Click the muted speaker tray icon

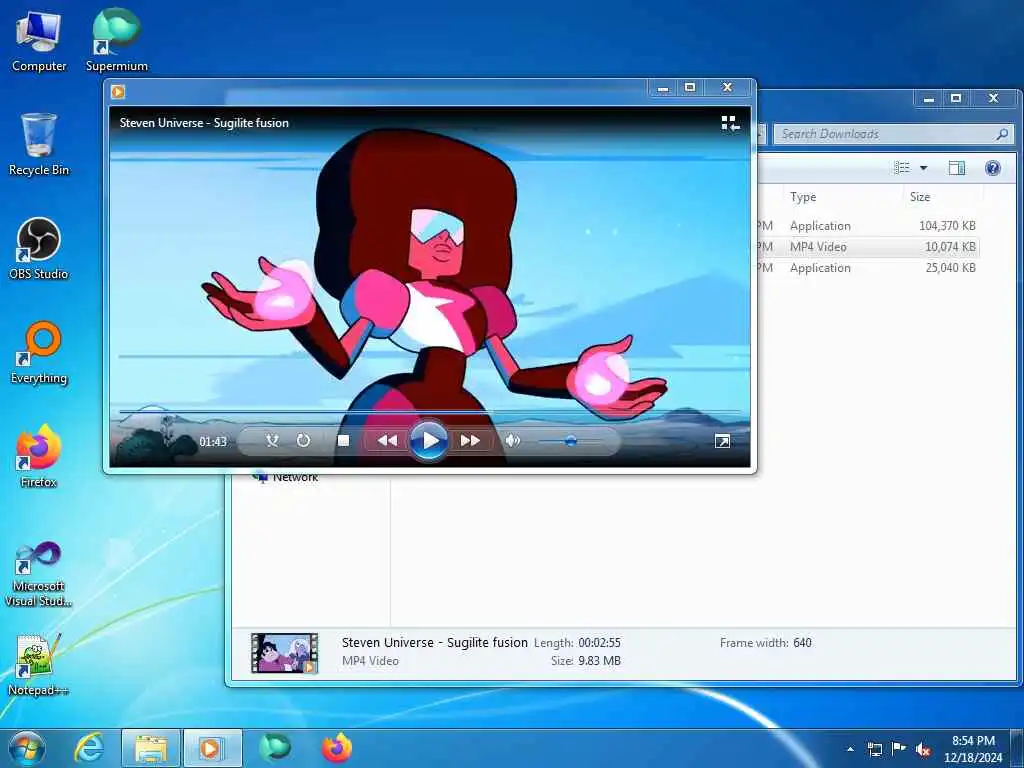pyautogui.click(x=923, y=750)
